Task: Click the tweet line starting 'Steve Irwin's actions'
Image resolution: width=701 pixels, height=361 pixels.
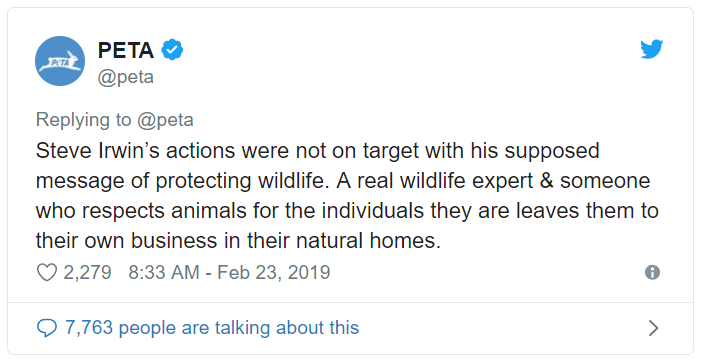Action: [x=317, y=151]
